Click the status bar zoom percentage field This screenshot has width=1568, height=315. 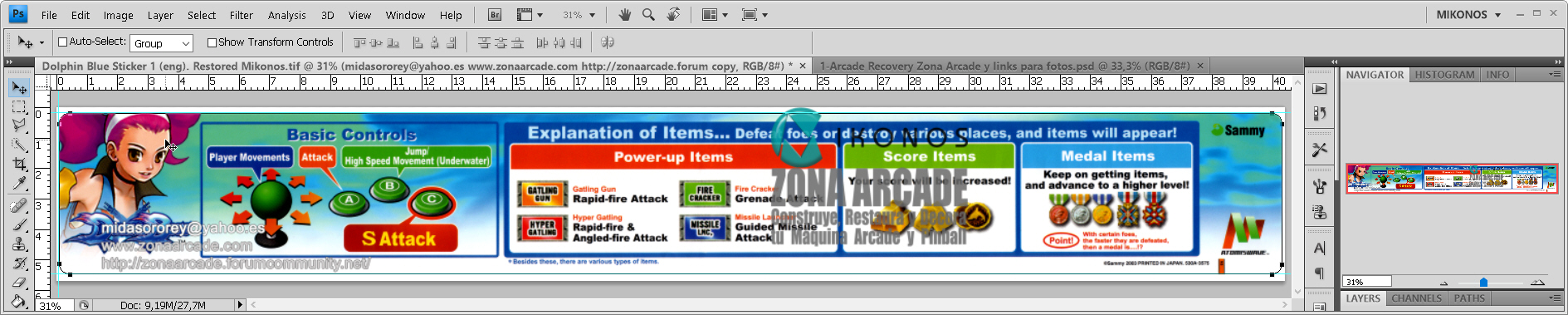55,306
